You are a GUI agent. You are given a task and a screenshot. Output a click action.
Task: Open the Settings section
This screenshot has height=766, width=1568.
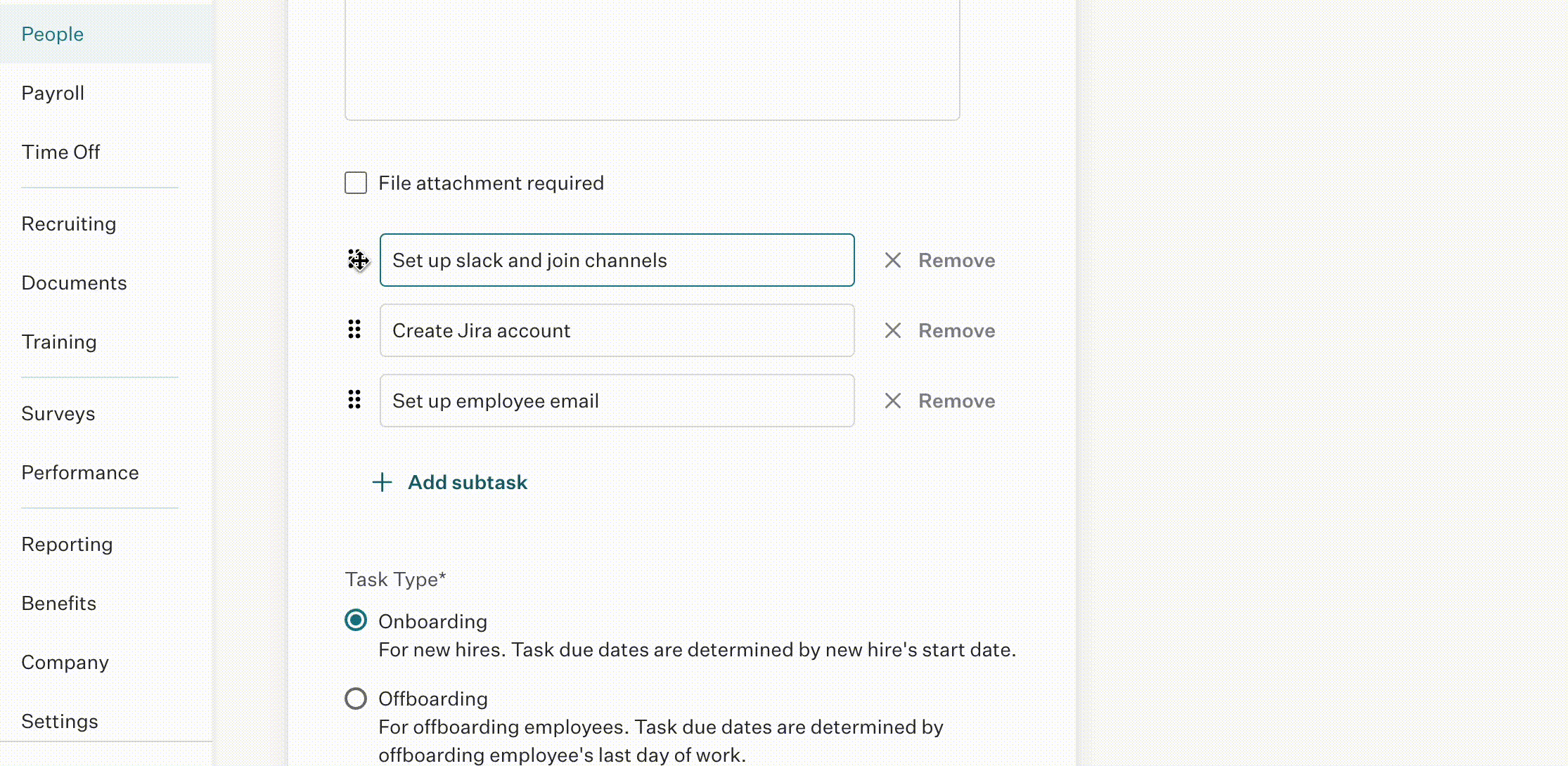[60, 720]
